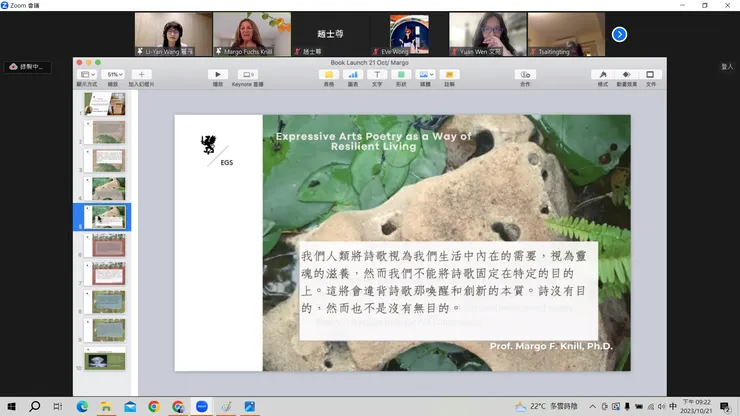Image resolution: width=740 pixels, height=416 pixels.
Task: Click the volume icon in system tray
Action: [661, 407]
